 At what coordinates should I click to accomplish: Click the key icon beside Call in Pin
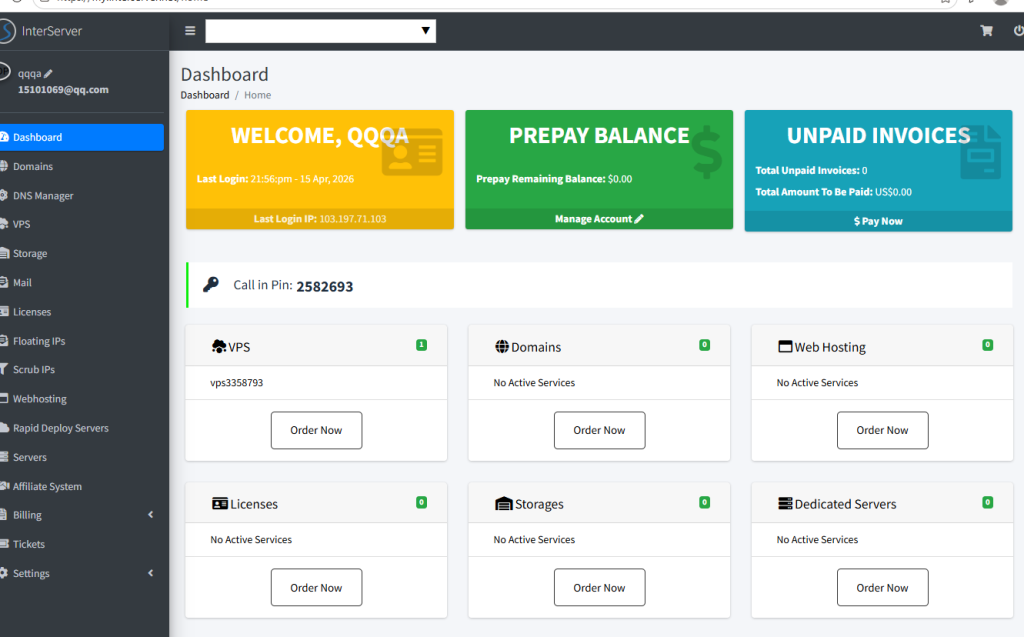(x=210, y=285)
